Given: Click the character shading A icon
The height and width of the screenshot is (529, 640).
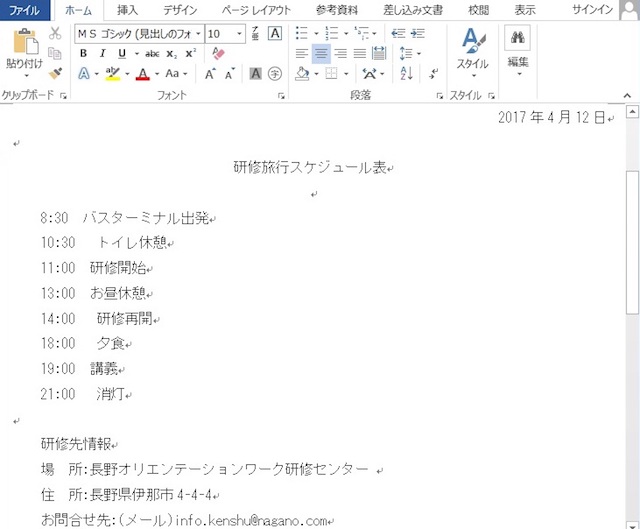Looking at the screenshot, I should 256,73.
